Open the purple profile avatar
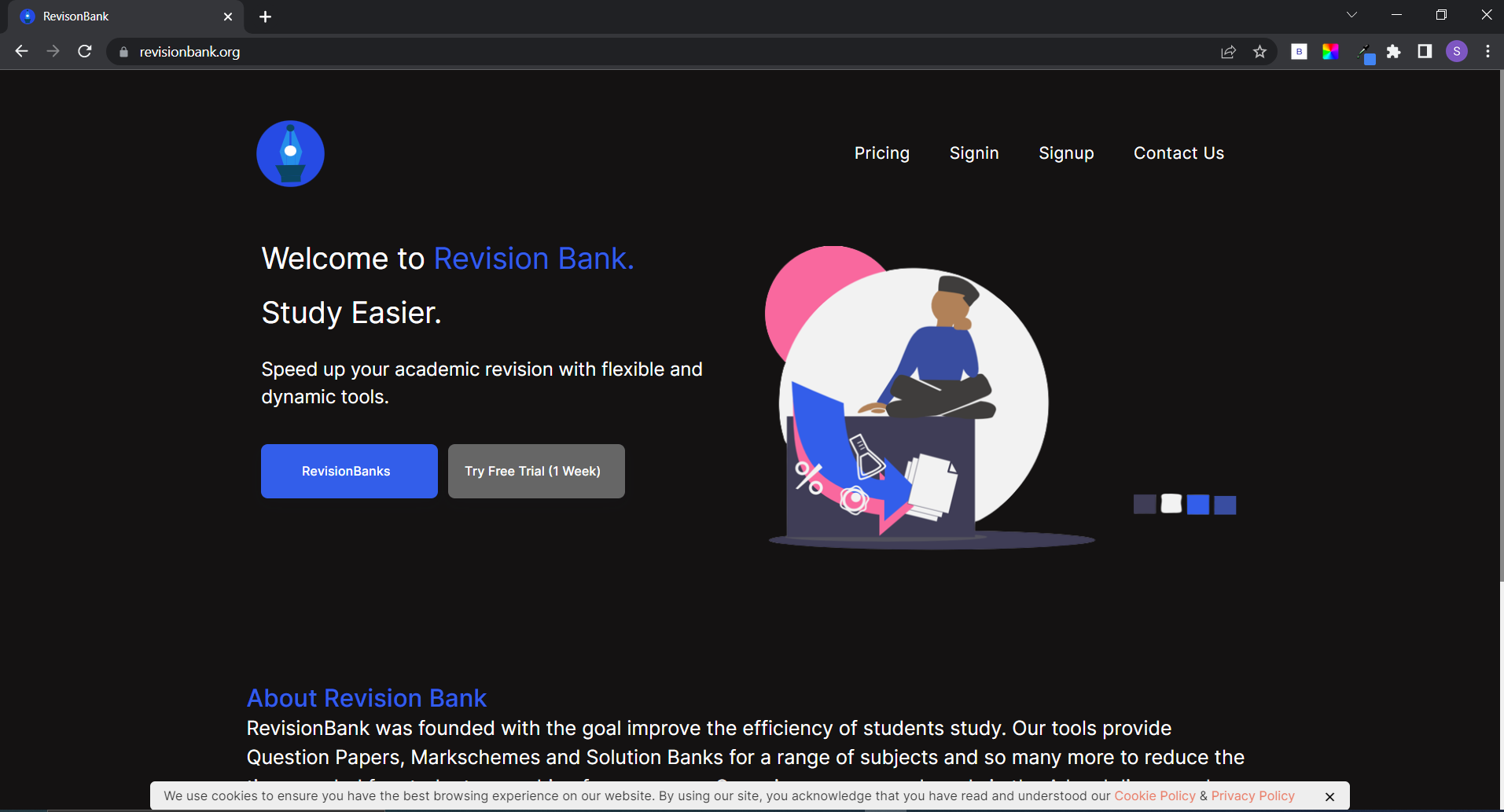 (x=1456, y=52)
